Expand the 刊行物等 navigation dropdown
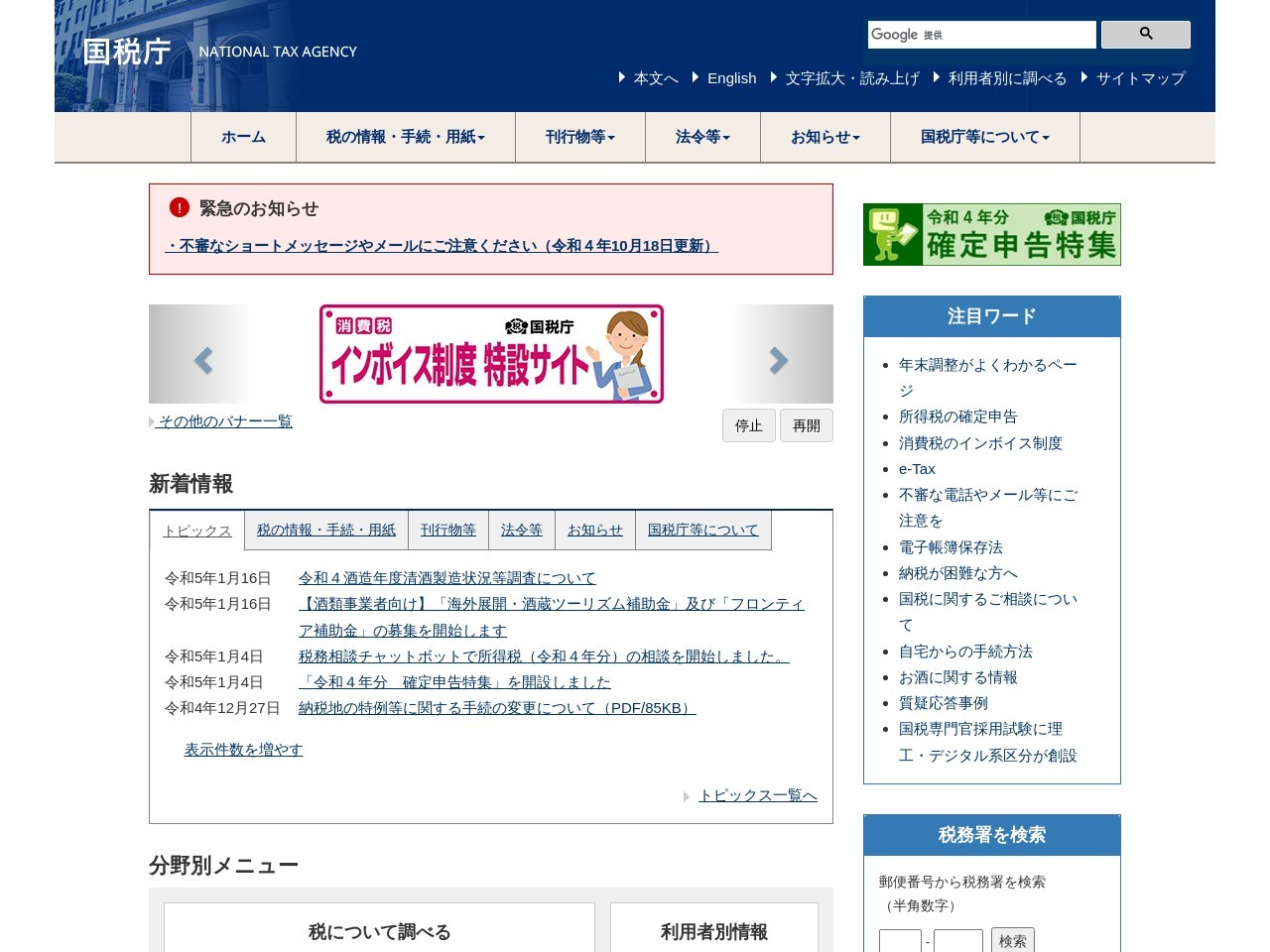The height and width of the screenshot is (952, 1270). coord(580,137)
